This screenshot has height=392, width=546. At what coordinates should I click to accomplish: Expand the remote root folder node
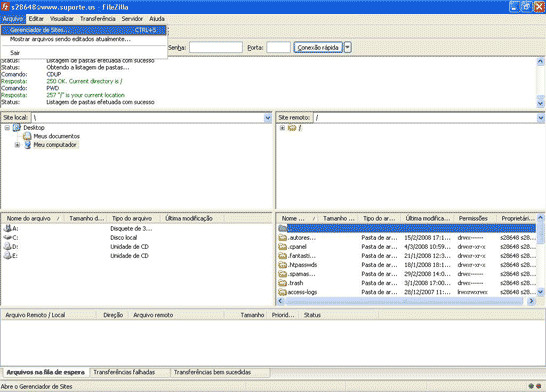click(282, 128)
